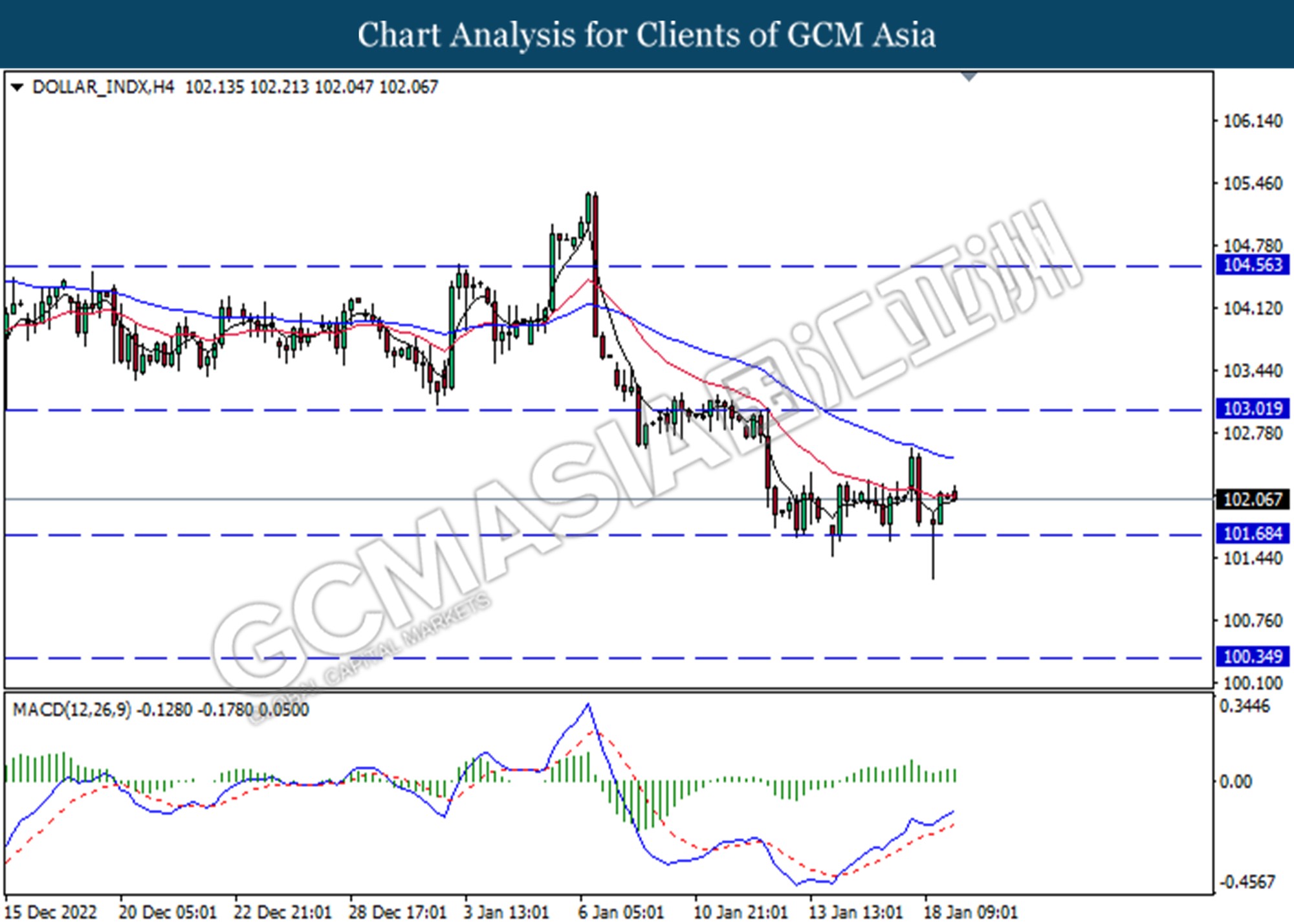
Task: Click the current price label 102.067
Action: coord(1253,499)
